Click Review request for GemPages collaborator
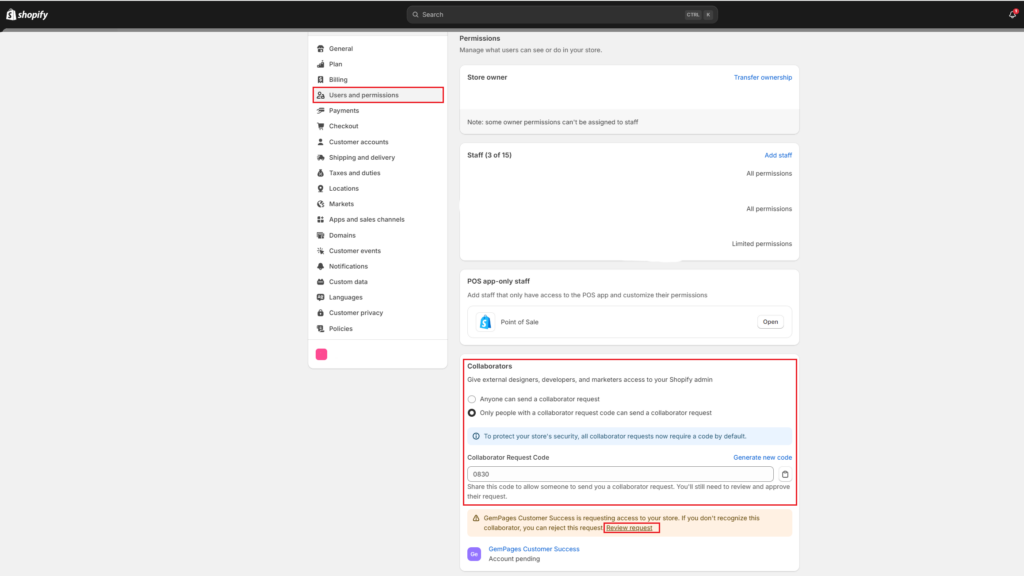This screenshot has height=576, width=1024. tap(630, 527)
